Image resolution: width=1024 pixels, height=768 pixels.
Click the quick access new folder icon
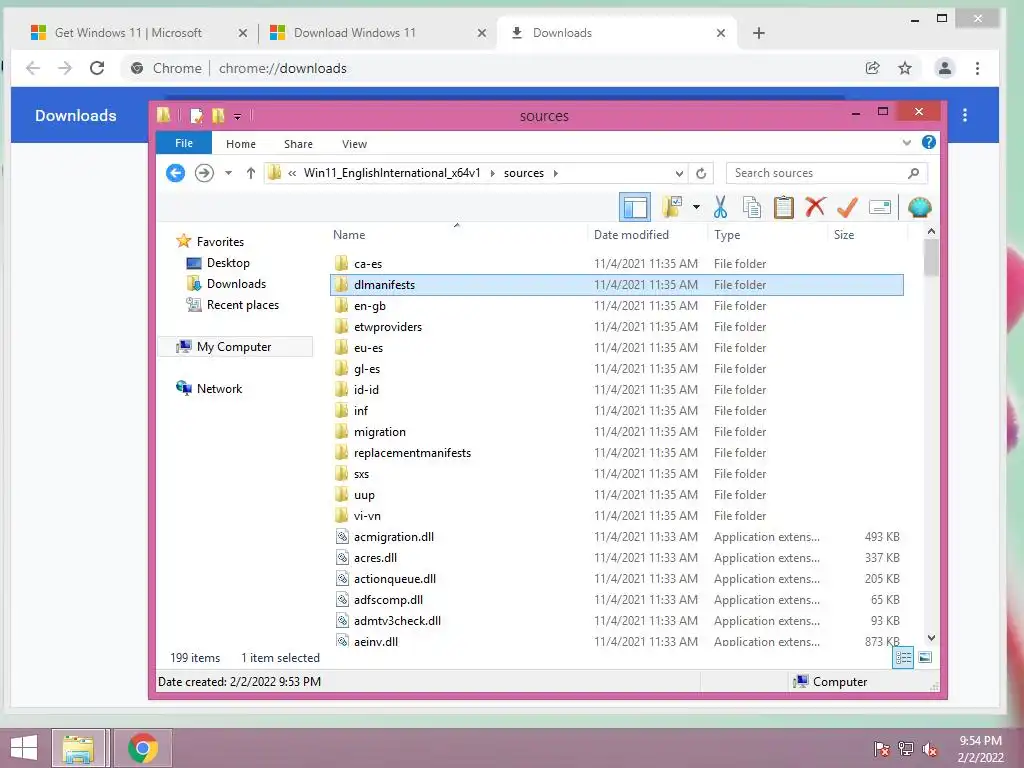coord(218,116)
